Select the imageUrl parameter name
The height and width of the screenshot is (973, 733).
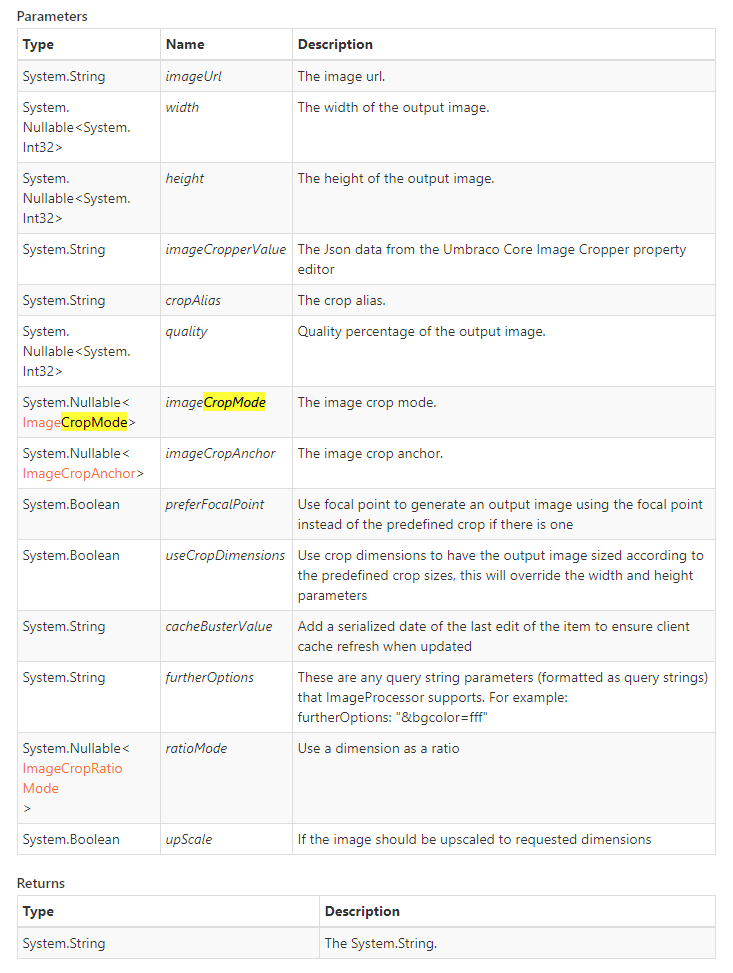coord(192,75)
